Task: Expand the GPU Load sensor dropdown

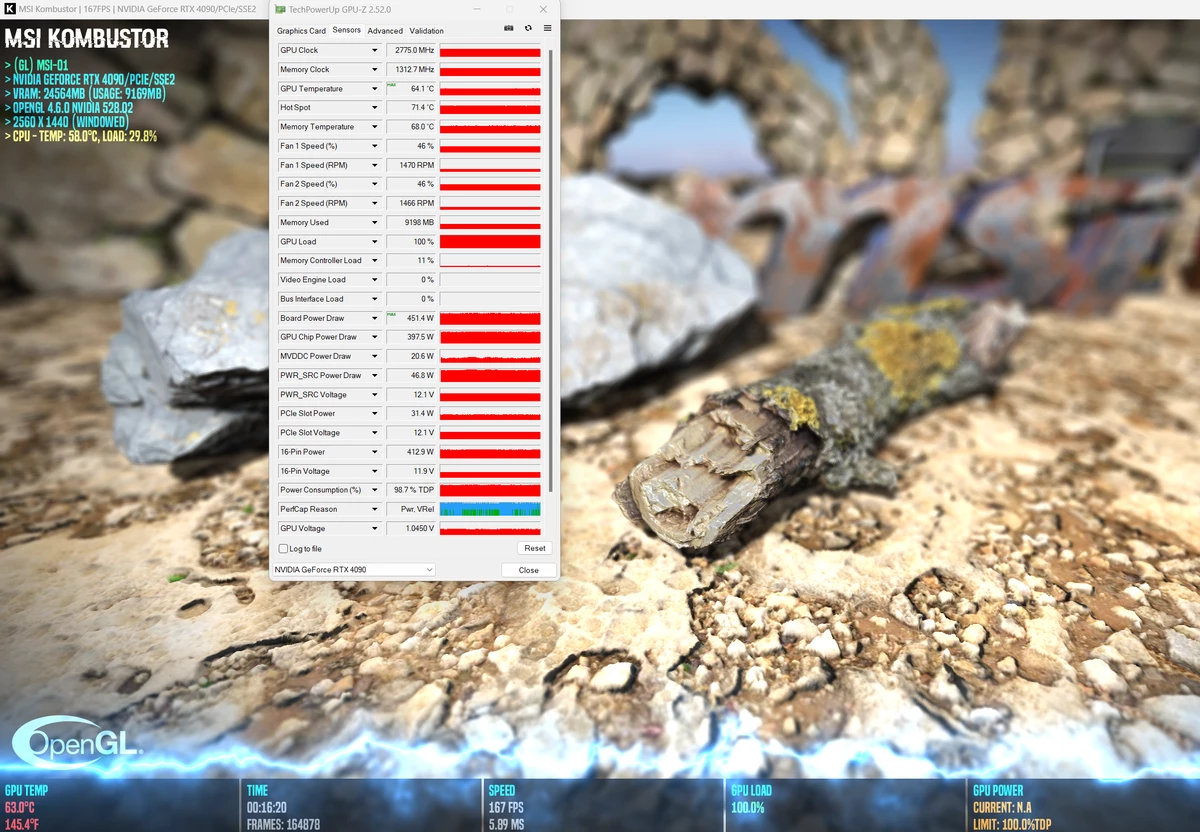Action: coord(375,242)
